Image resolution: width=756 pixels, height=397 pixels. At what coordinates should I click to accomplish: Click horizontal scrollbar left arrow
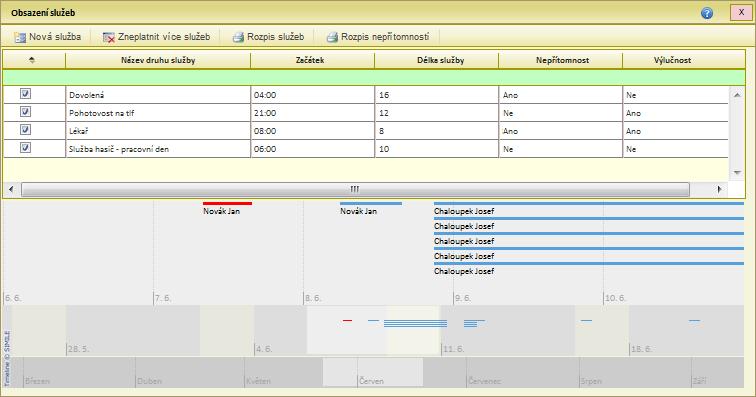11,189
